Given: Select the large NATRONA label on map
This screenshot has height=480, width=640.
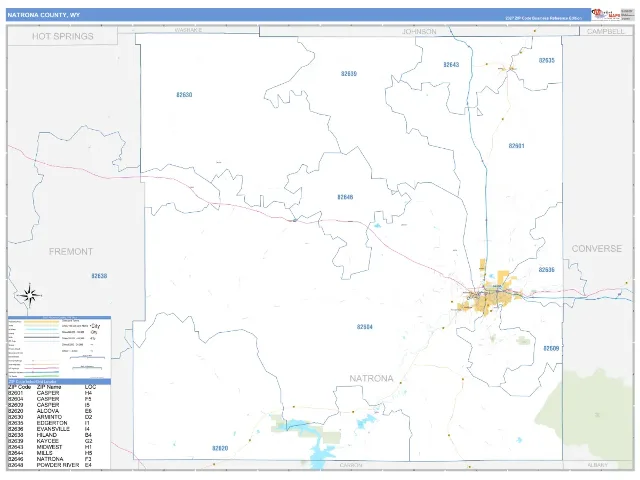Looking at the screenshot, I should pos(371,378).
